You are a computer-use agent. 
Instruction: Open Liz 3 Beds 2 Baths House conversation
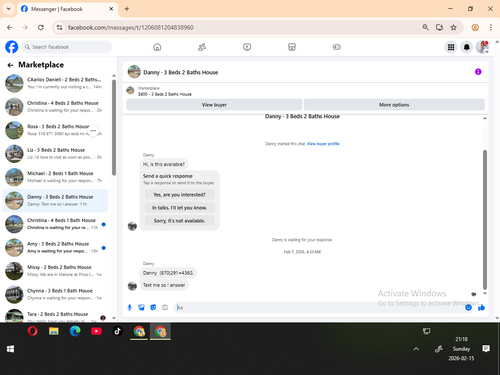coord(55,154)
